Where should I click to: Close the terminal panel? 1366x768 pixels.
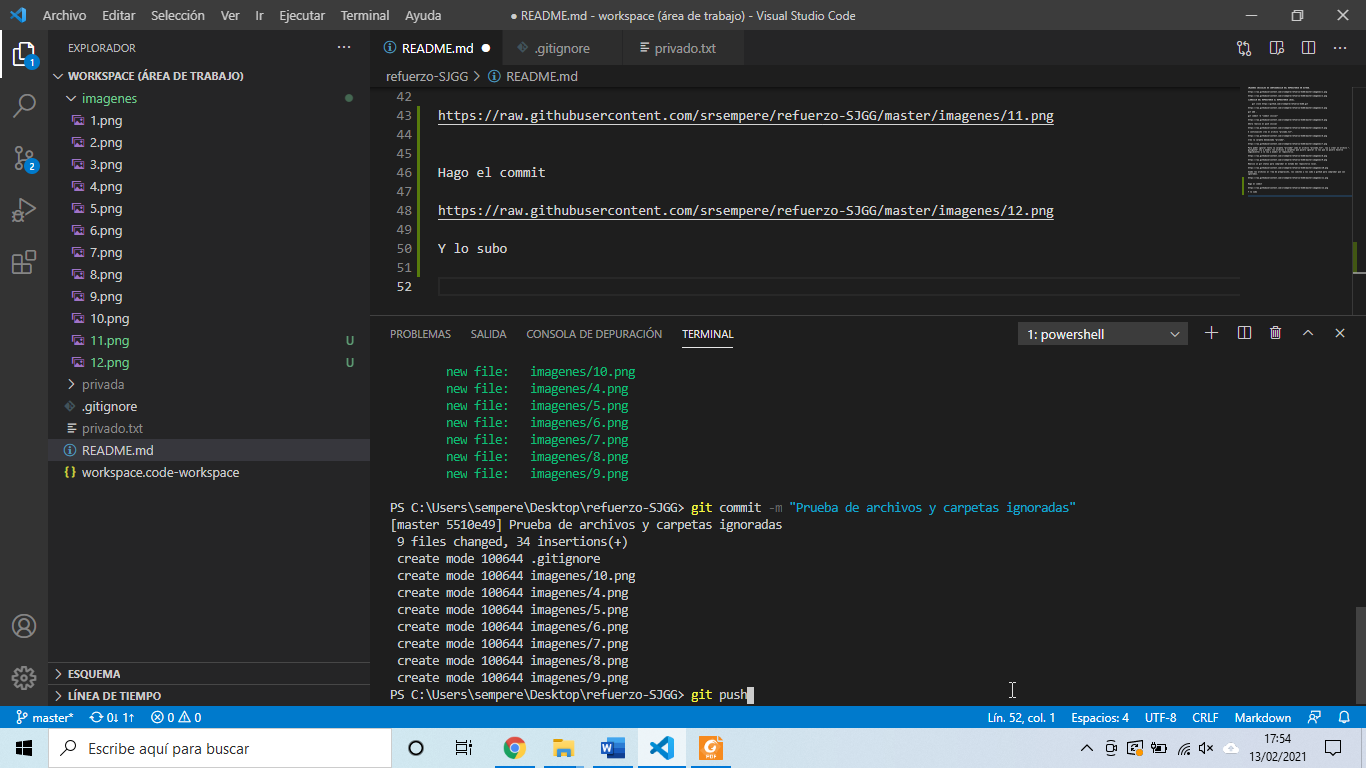pos(1340,333)
